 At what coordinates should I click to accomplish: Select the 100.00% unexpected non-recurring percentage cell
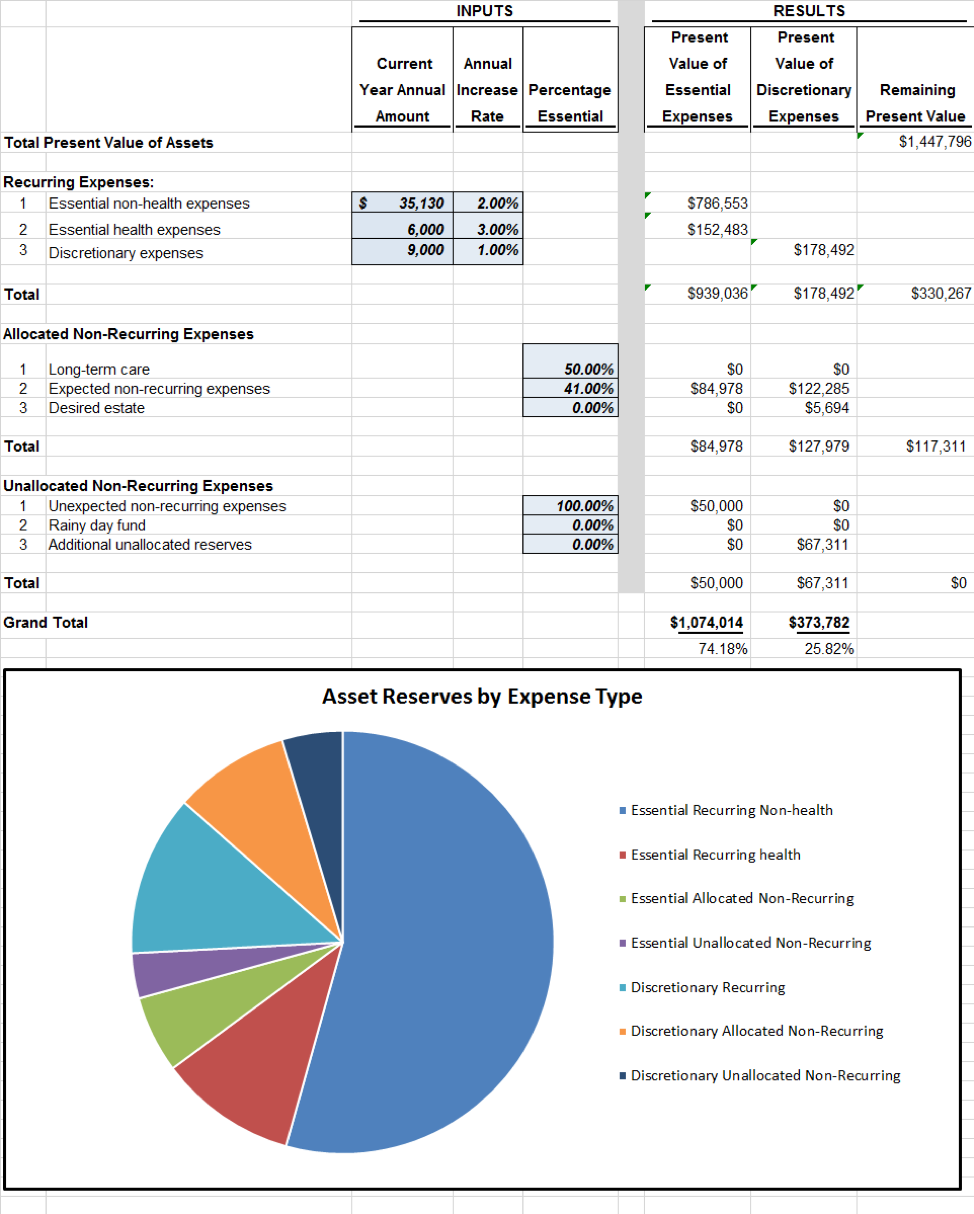[570, 506]
